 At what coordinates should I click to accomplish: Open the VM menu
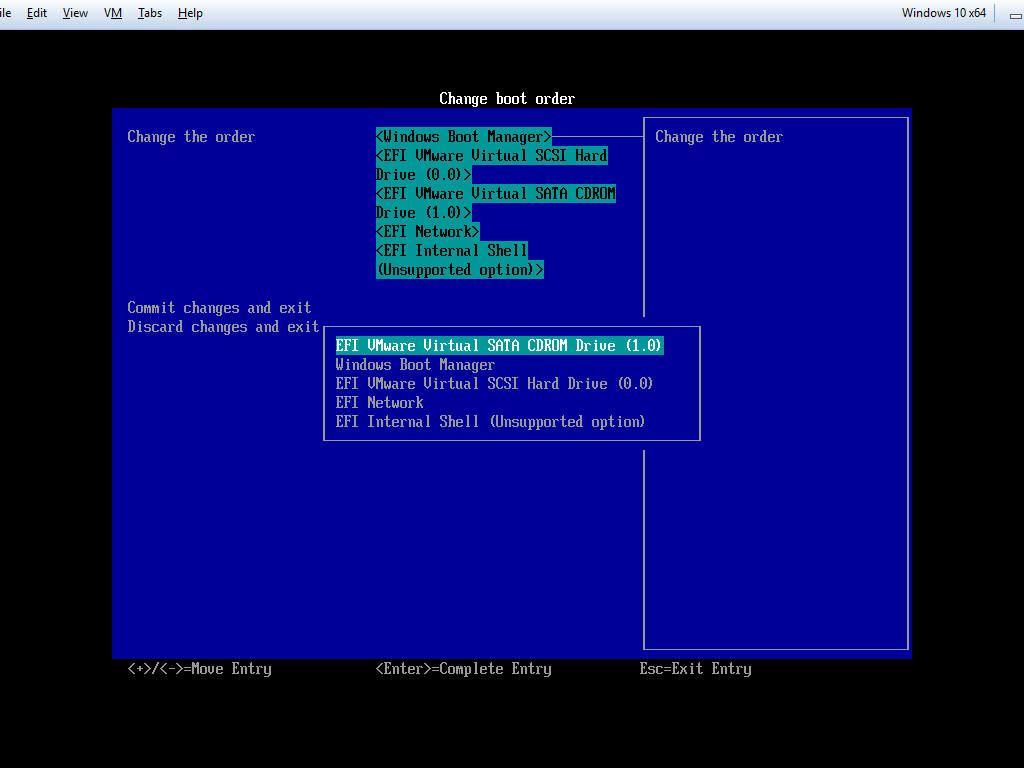click(x=113, y=13)
